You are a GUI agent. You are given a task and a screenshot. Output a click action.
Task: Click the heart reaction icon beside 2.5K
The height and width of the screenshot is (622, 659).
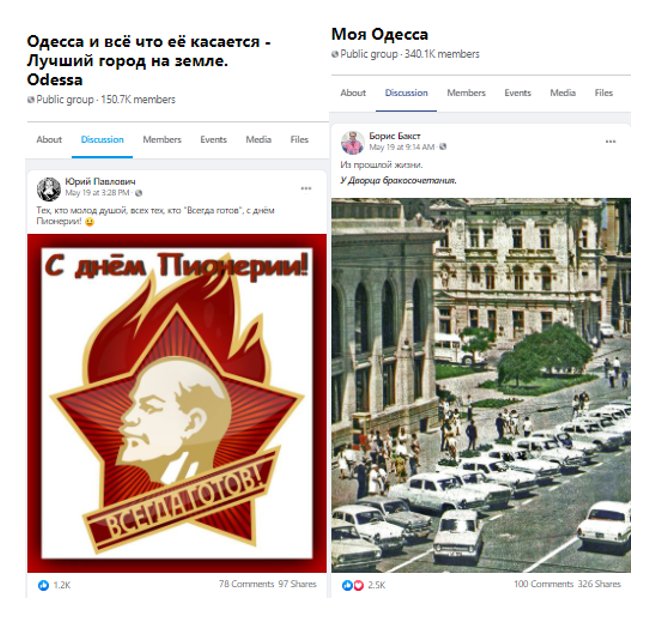358,585
